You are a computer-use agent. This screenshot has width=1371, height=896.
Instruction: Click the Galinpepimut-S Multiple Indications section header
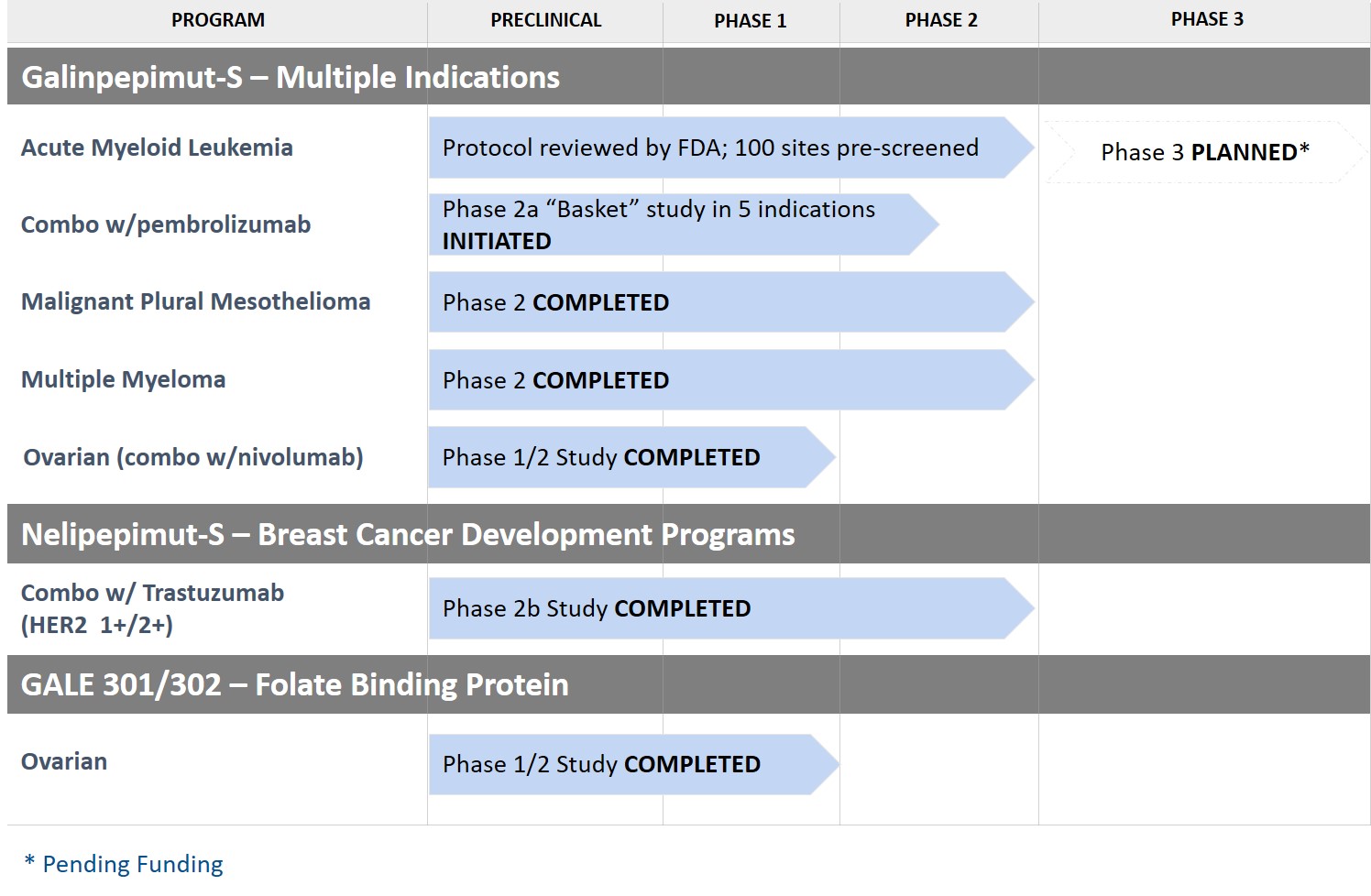pos(291,77)
